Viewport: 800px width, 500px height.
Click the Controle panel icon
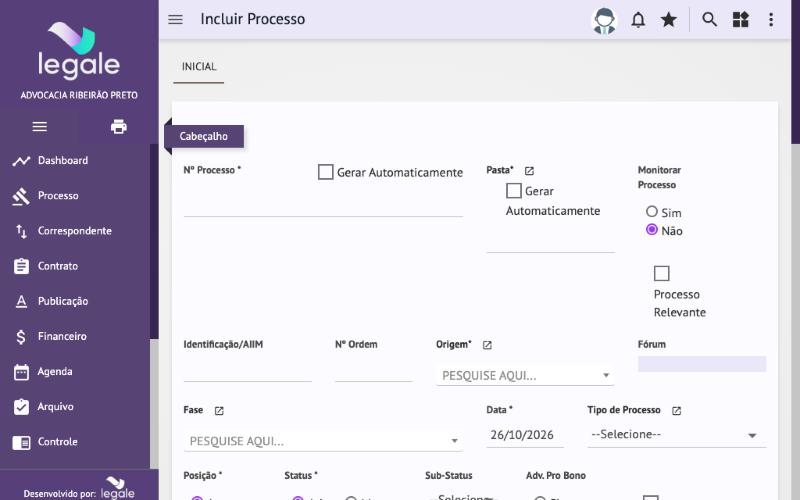(x=21, y=442)
